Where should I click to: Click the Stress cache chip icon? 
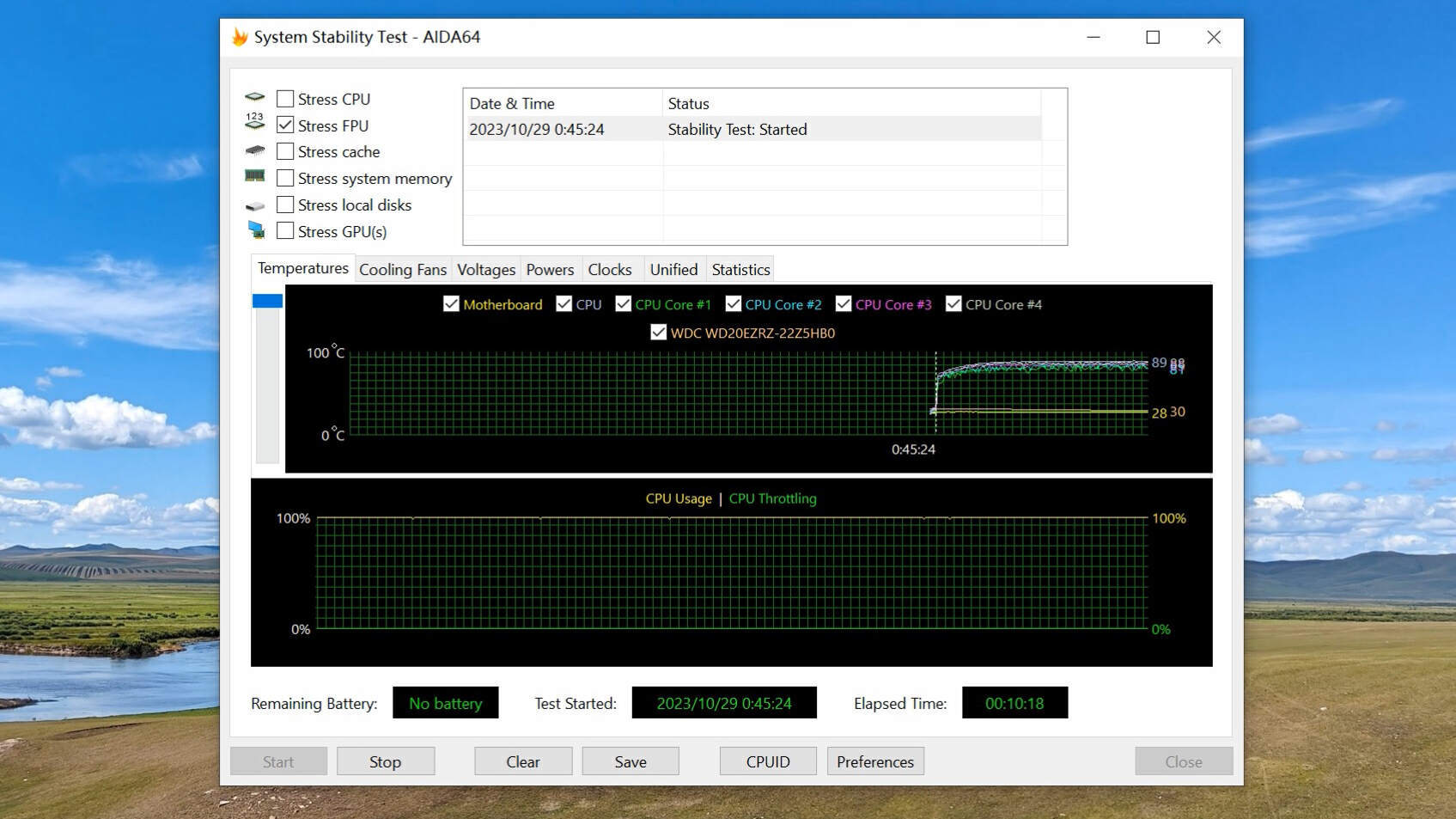click(x=254, y=150)
